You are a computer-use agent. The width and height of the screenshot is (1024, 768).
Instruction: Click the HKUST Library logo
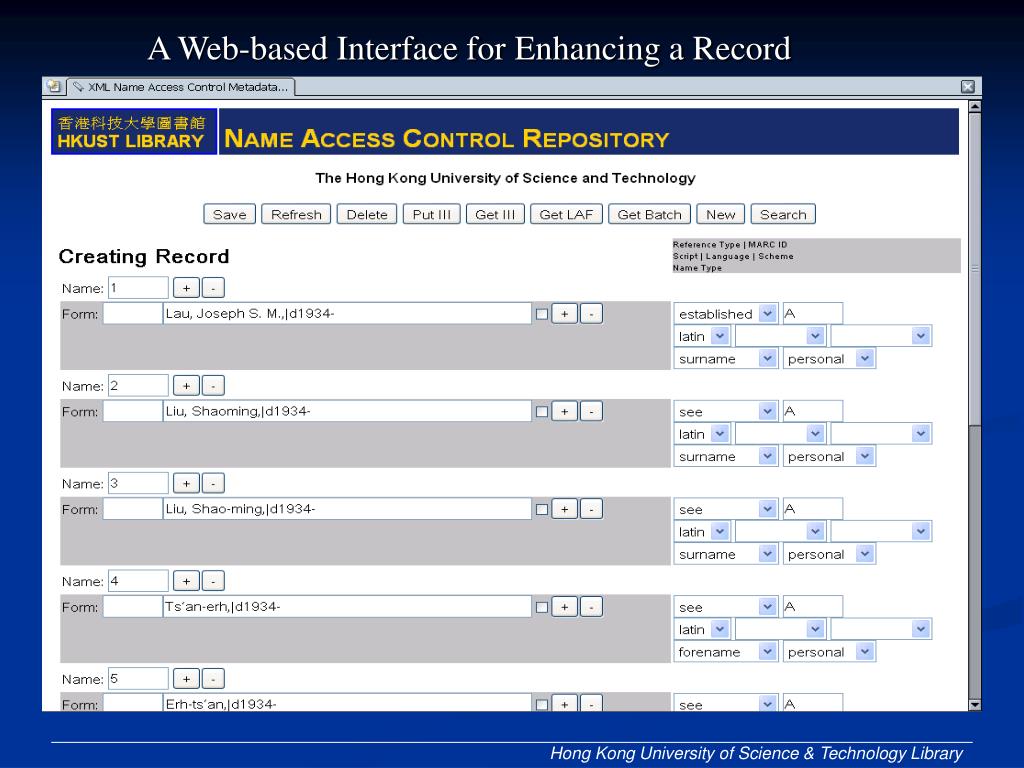134,132
